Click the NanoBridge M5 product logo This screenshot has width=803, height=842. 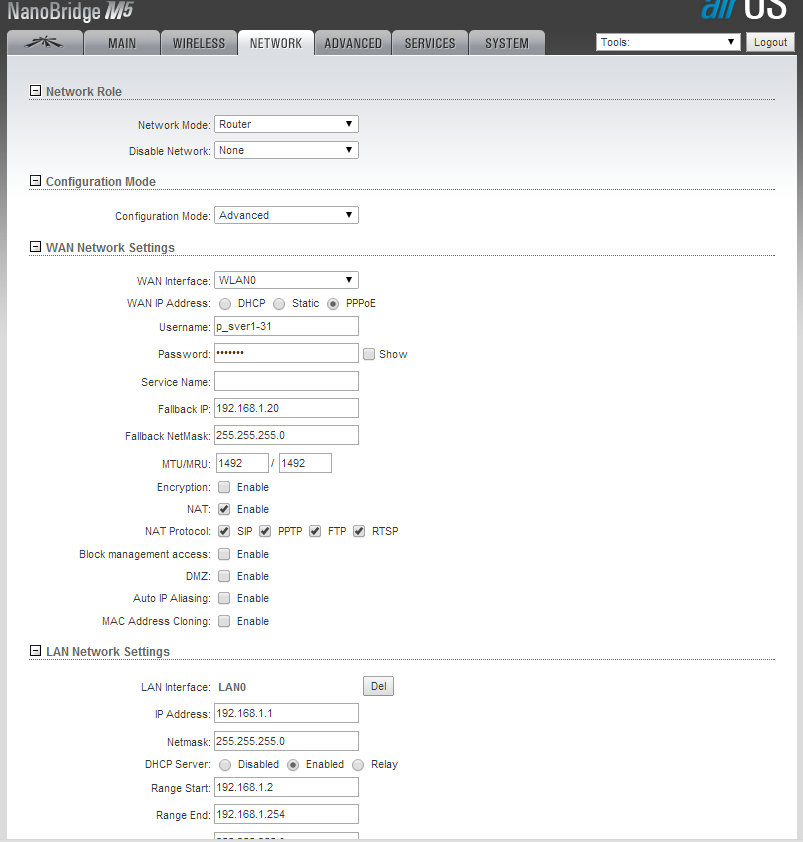click(x=70, y=11)
